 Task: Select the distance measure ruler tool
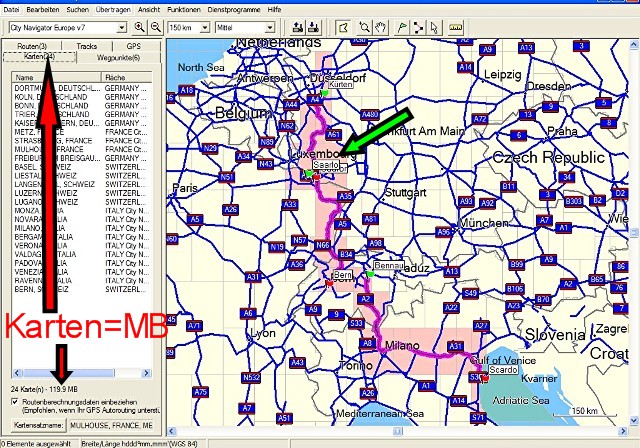[456, 27]
